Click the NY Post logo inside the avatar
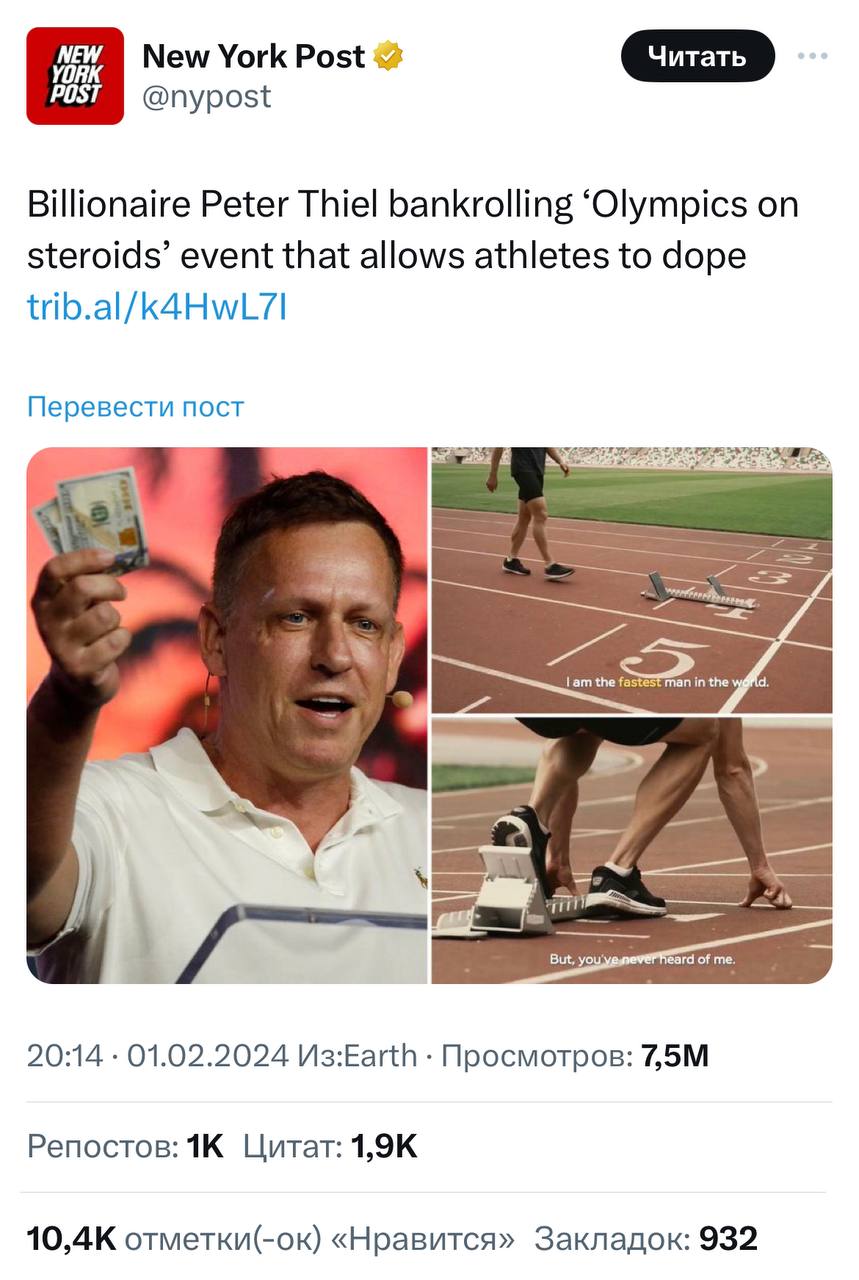 point(74,74)
